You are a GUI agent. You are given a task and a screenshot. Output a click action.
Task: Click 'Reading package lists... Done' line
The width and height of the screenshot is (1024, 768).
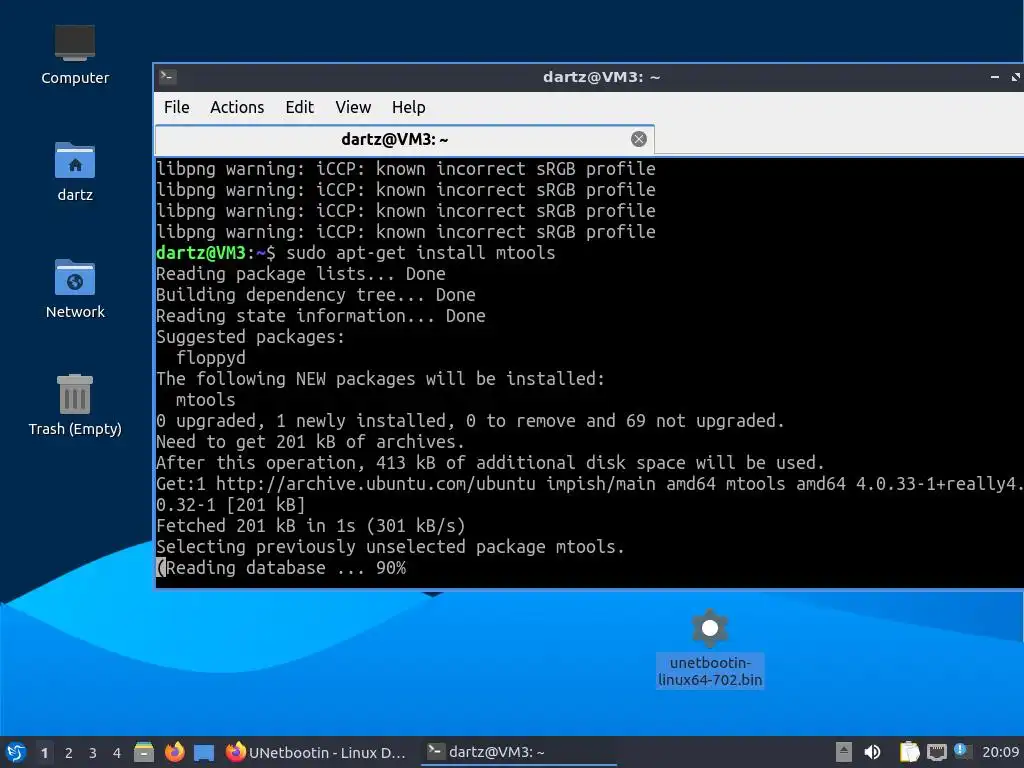pyautogui.click(x=301, y=274)
